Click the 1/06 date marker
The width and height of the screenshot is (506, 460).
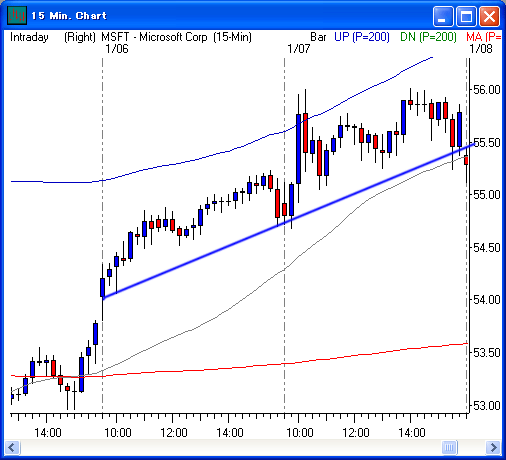(x=117, y=49)
